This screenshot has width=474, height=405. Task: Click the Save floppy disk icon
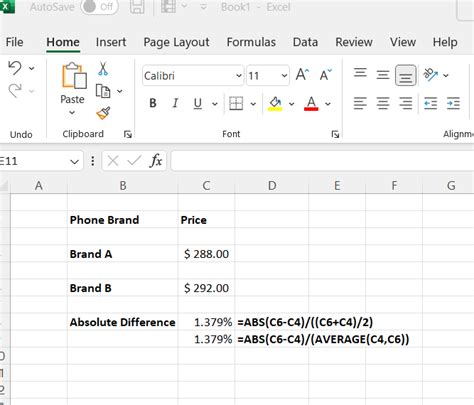(x=137, y=7)
